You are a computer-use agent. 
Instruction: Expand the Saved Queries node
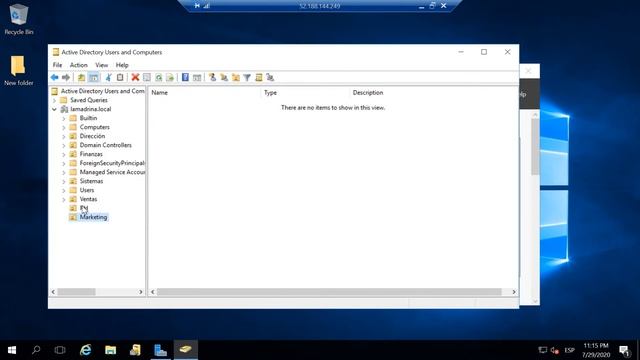pyautogui.click(x=54, y=100)
